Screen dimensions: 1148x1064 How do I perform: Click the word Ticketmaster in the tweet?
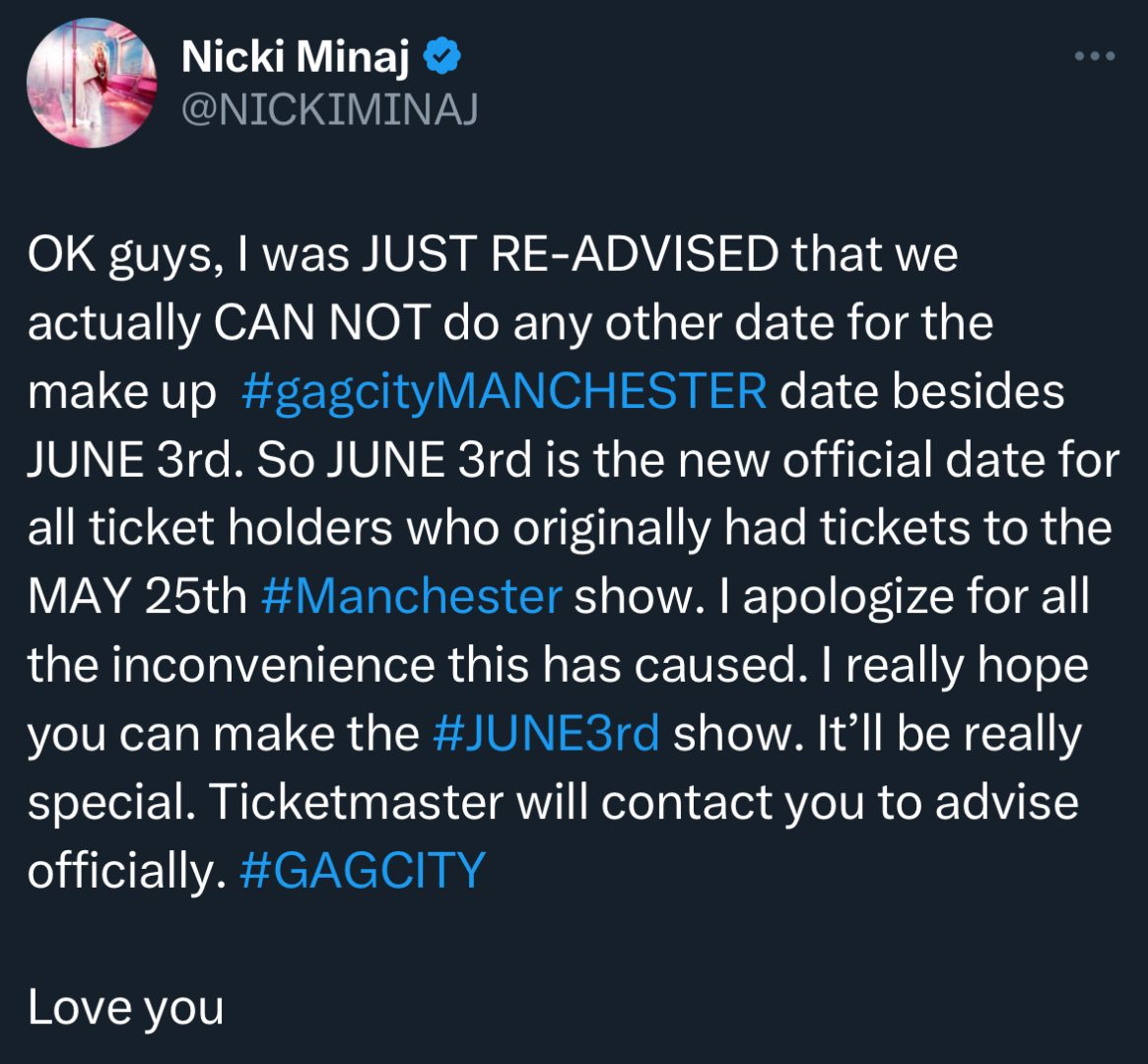357,801
